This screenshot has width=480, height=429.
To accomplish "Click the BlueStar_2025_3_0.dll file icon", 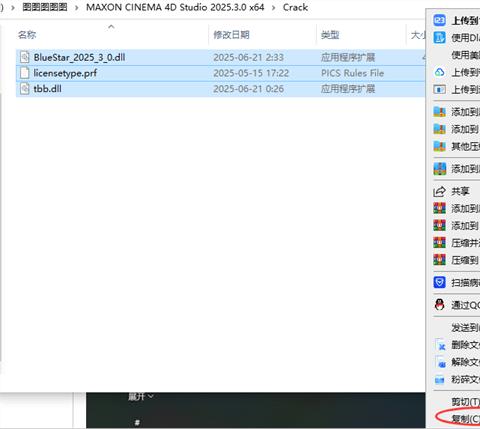I will [x=24, y=57].
